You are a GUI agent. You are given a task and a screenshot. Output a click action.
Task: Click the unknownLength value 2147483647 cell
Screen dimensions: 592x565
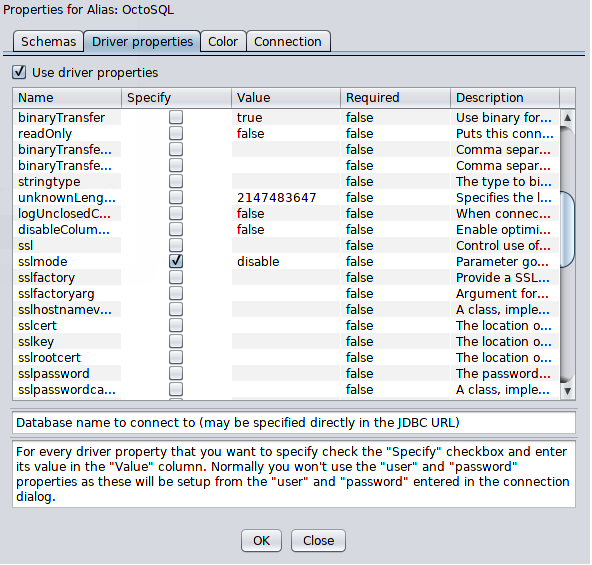pos(286,198)
